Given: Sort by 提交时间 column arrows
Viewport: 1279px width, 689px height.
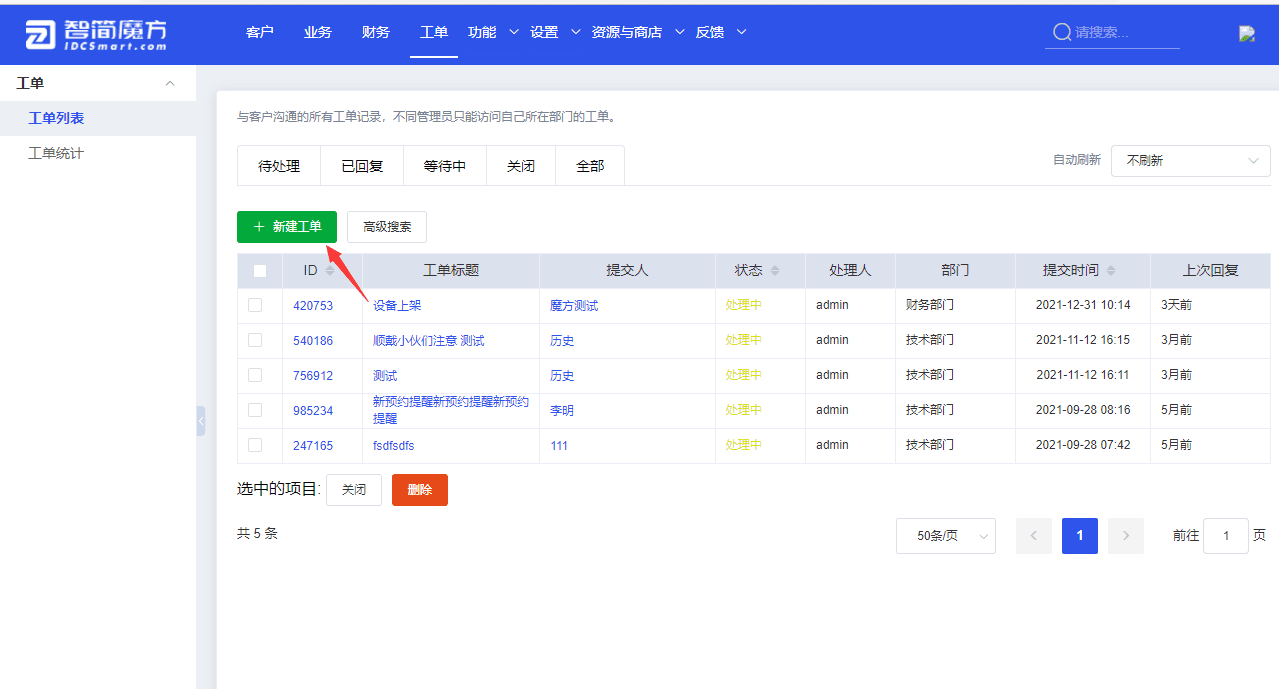Looking at the screenshot, I should pyautogui.click(x=1111, y=271).
